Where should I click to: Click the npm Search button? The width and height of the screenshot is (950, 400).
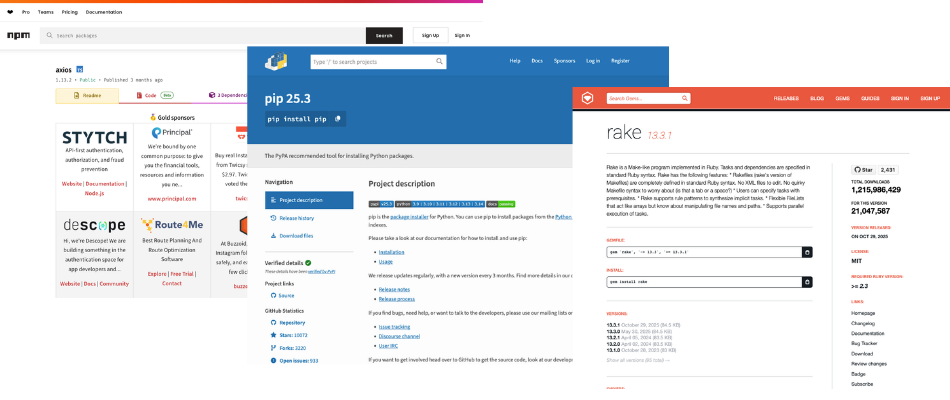[384, 36]
